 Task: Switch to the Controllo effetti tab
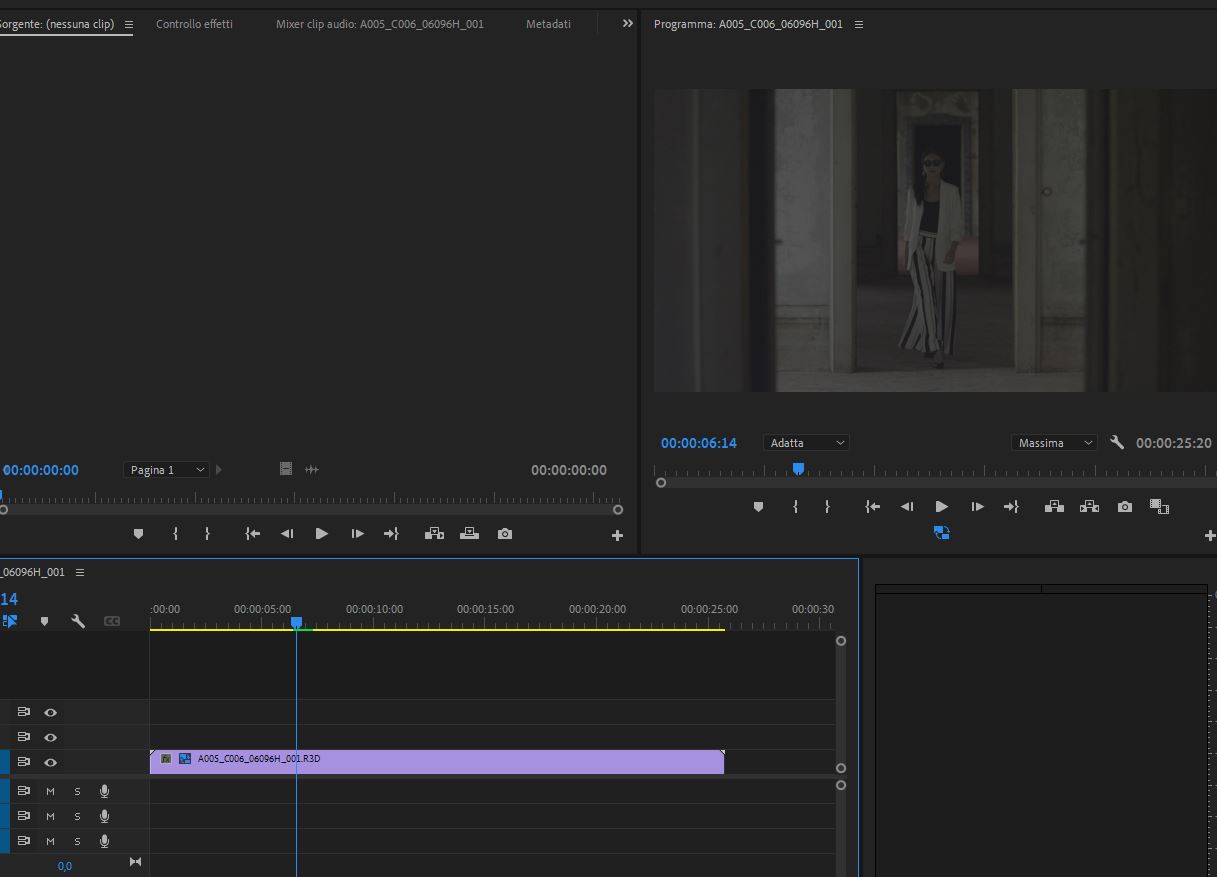[194, 23]
